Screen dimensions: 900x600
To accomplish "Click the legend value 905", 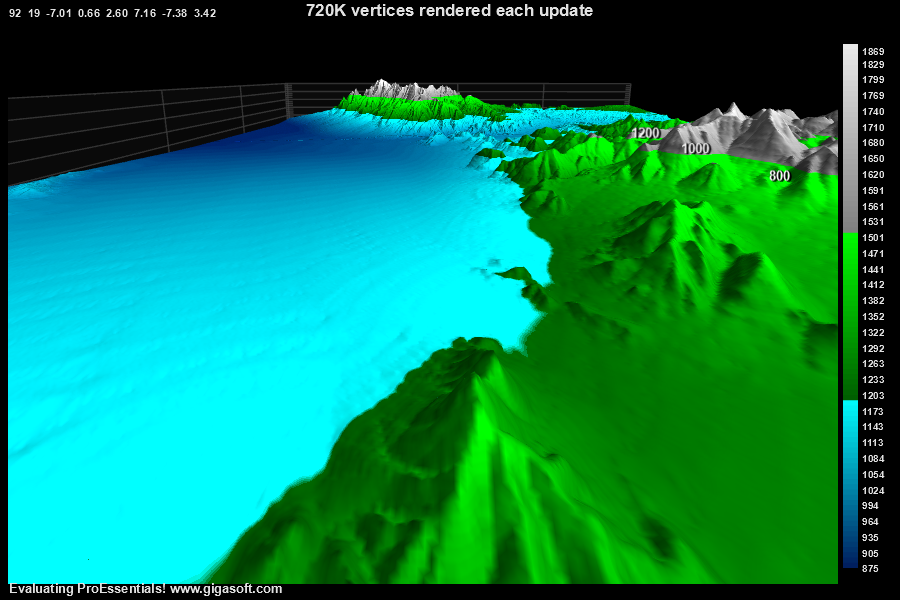I will coord(871,554).
